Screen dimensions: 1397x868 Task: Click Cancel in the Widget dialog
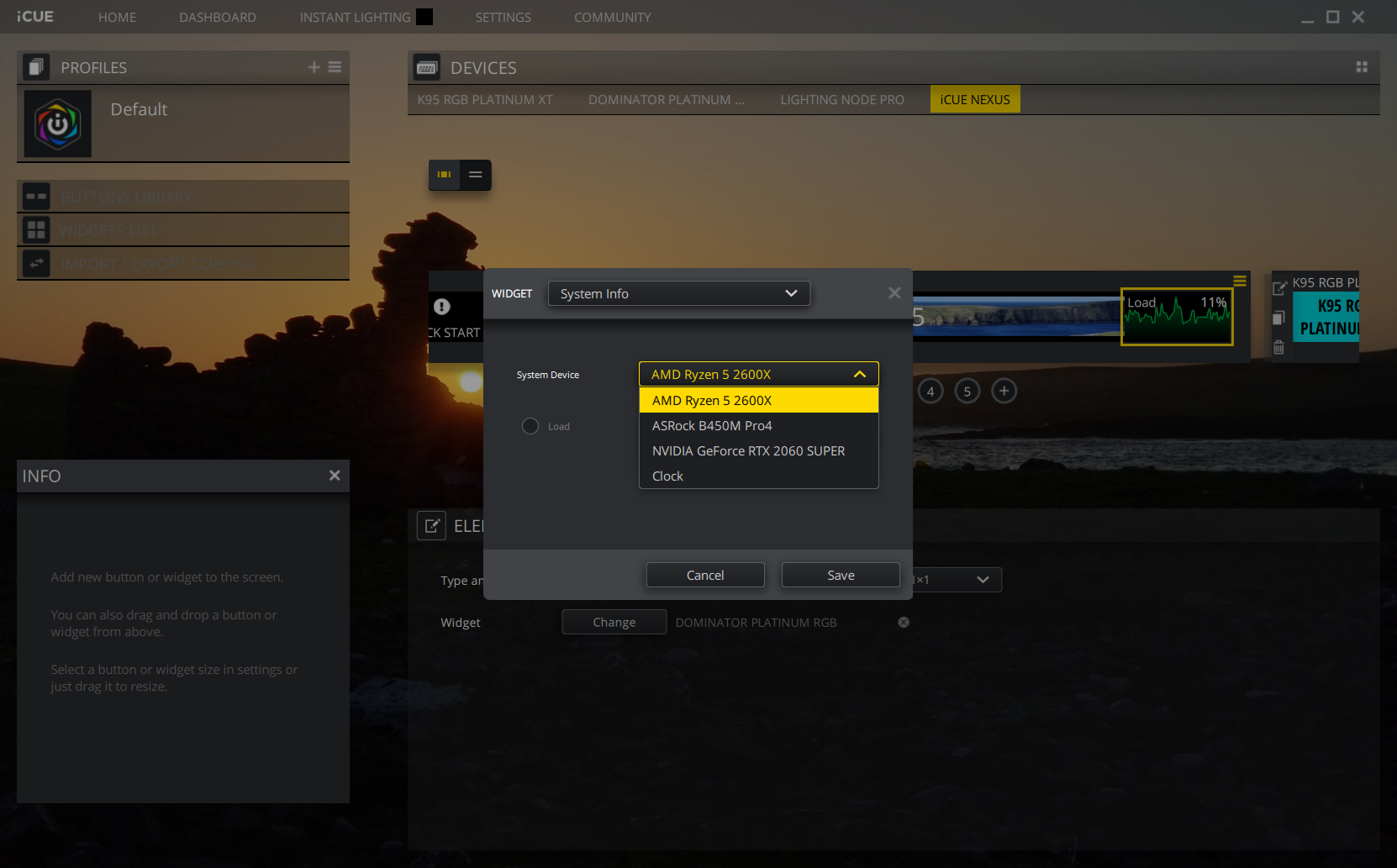click(705, 575)
